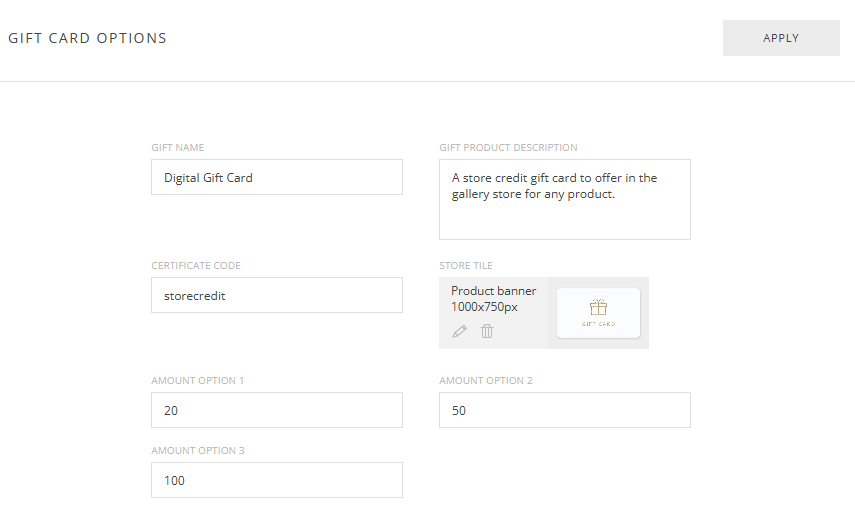Delete the store tile using trash icon
Image resolution: width=855 pixels, height=509 pixels.
pos(487,331)
